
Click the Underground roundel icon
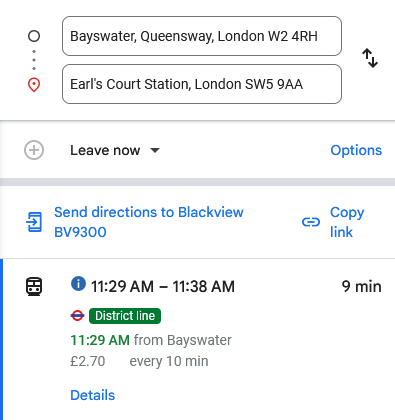pyautogui.click(x=77, y=315)
